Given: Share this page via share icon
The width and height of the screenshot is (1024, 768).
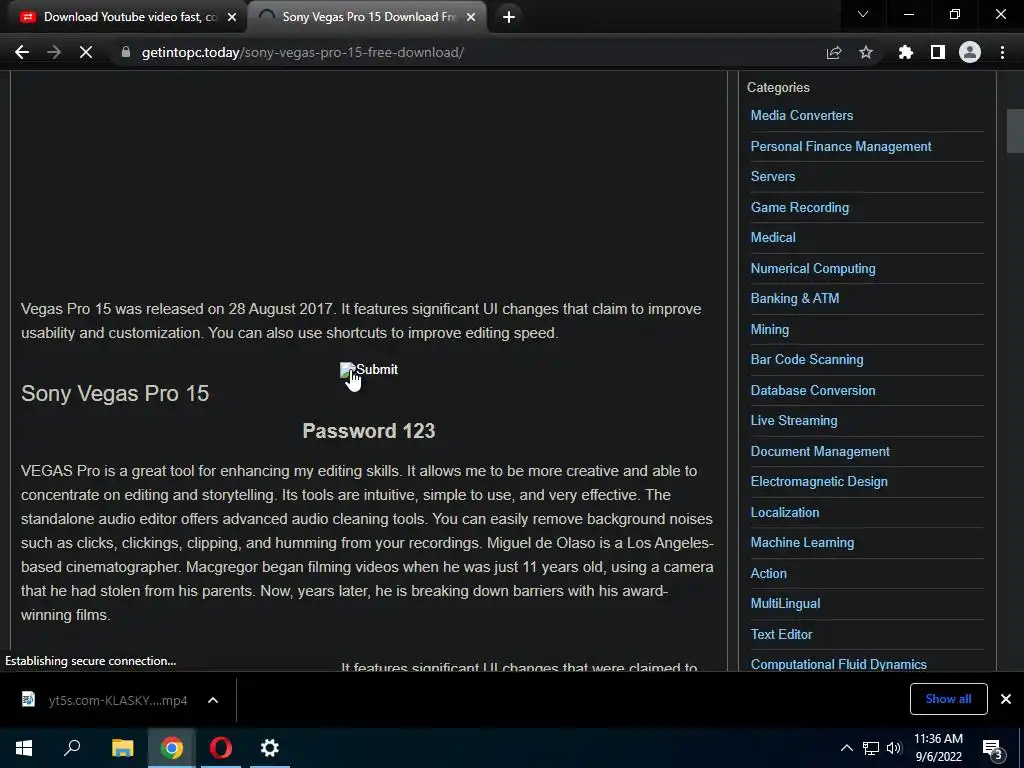Looking at the screenshot, I should pos(834,52).
